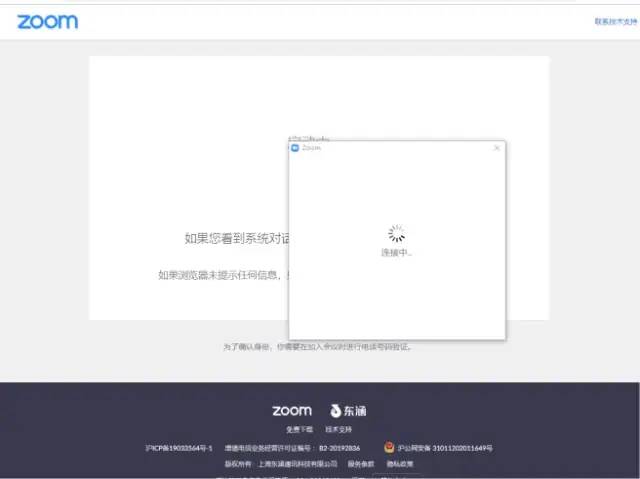Click the Zoom app icon in the dialog title bar
640x479 pixels.
click(x=295, y=148)
